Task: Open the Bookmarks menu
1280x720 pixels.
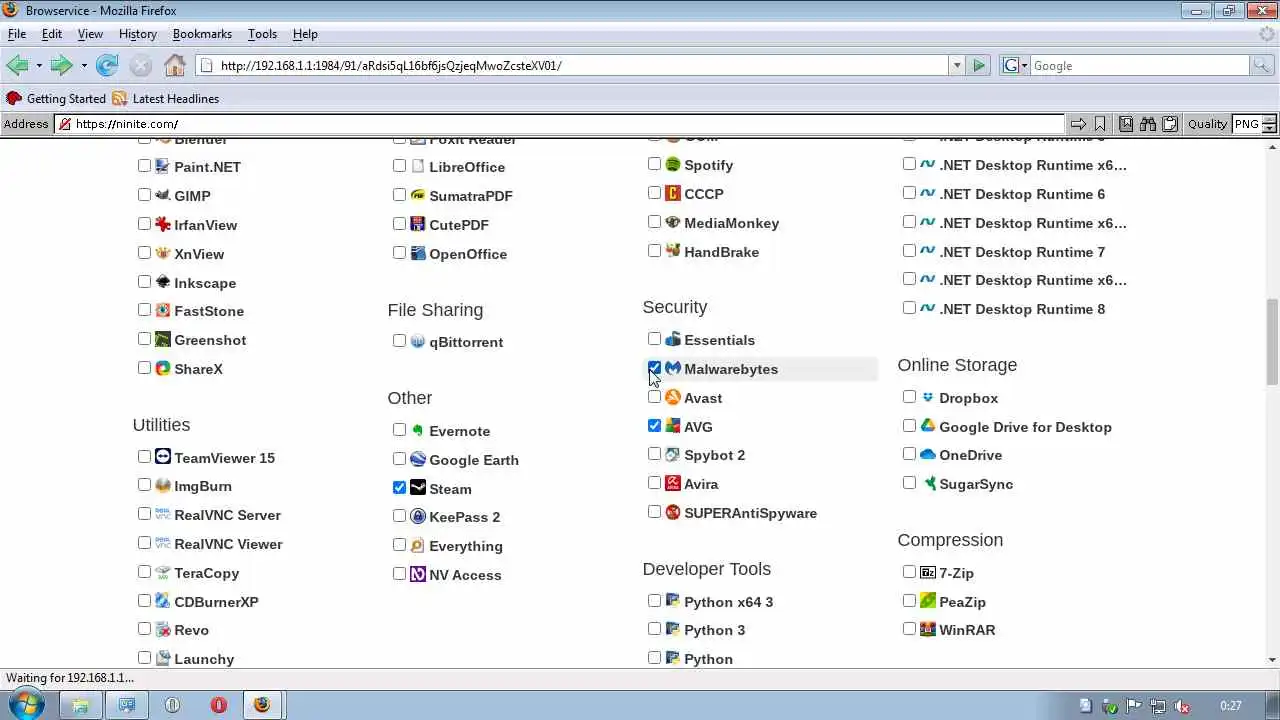Action: tap(202, 34)
